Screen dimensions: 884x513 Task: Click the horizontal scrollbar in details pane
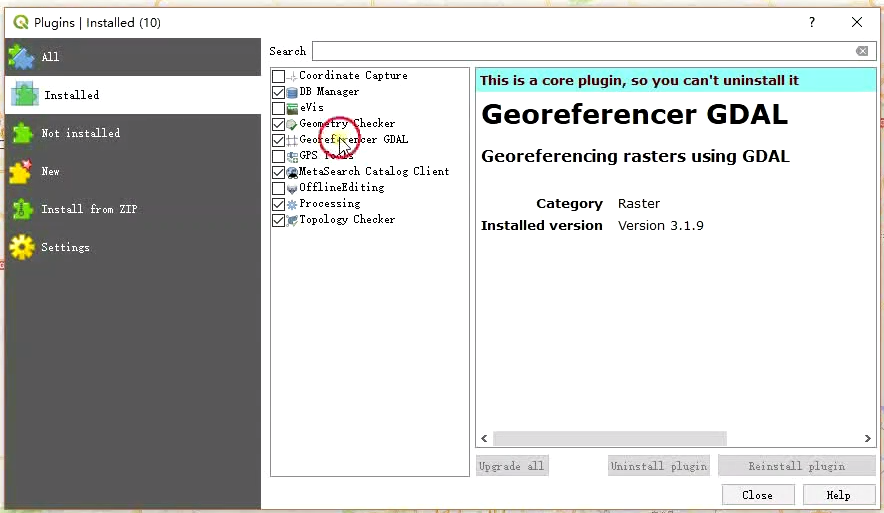tap(609, 439)
